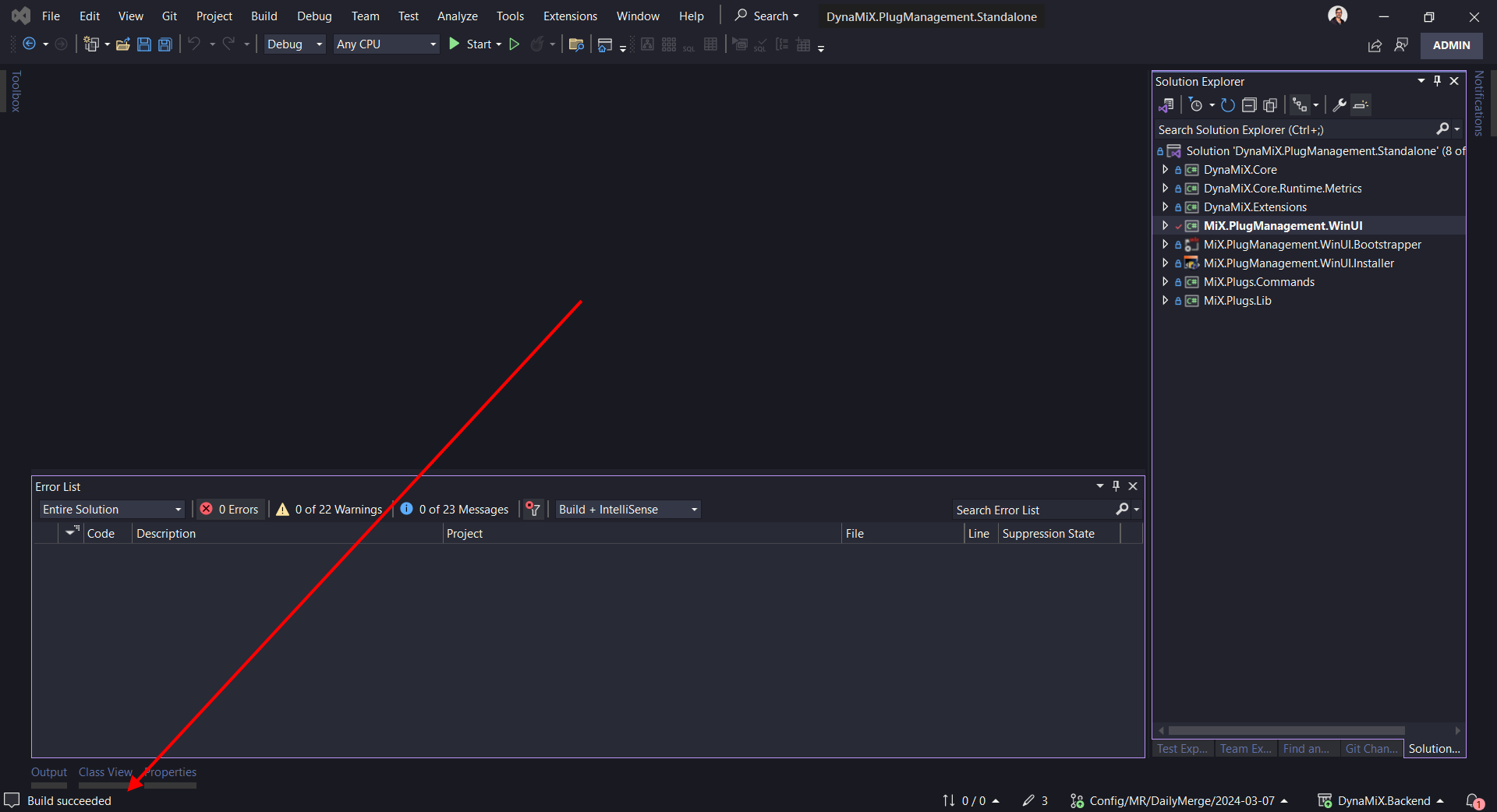Click Start Without Debugging outline arrow
This screenshot has height=812, width=1497.
coord(515,44)
